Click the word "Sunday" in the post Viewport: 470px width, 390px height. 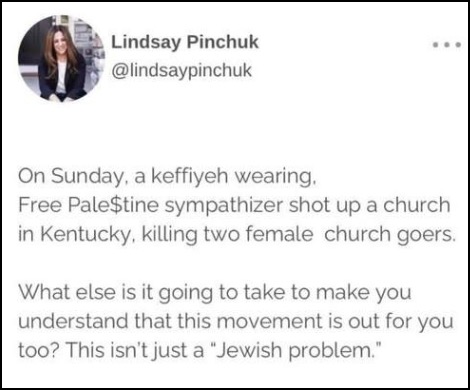[x=87, y=176]
